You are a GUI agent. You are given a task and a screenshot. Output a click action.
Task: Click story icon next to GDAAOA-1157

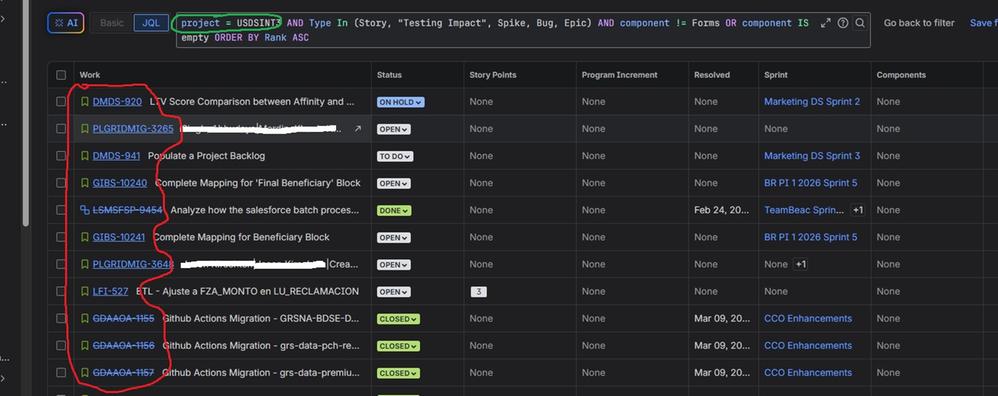(85, 372)
